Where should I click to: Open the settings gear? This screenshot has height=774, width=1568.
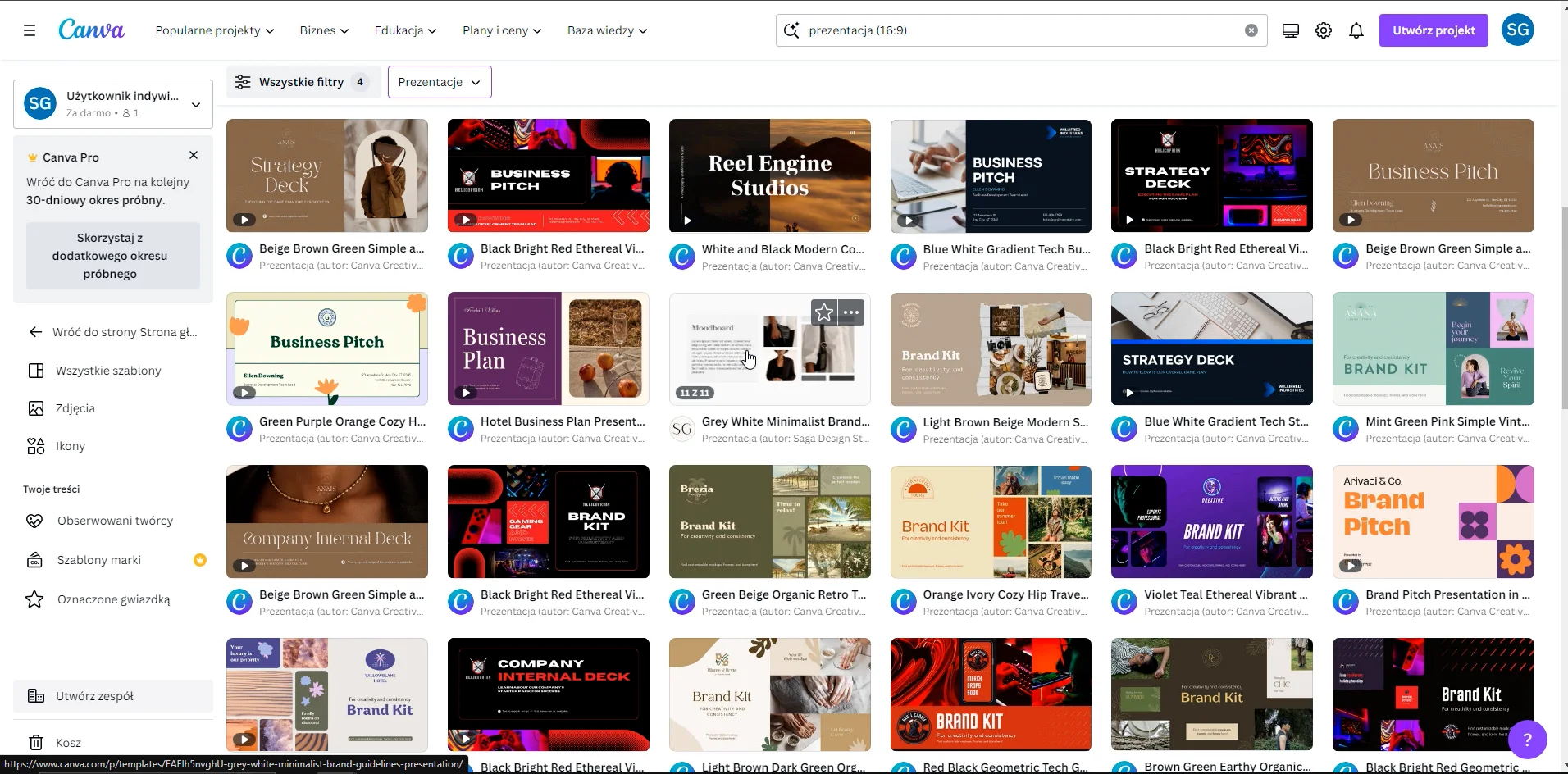coord(1323,30)
